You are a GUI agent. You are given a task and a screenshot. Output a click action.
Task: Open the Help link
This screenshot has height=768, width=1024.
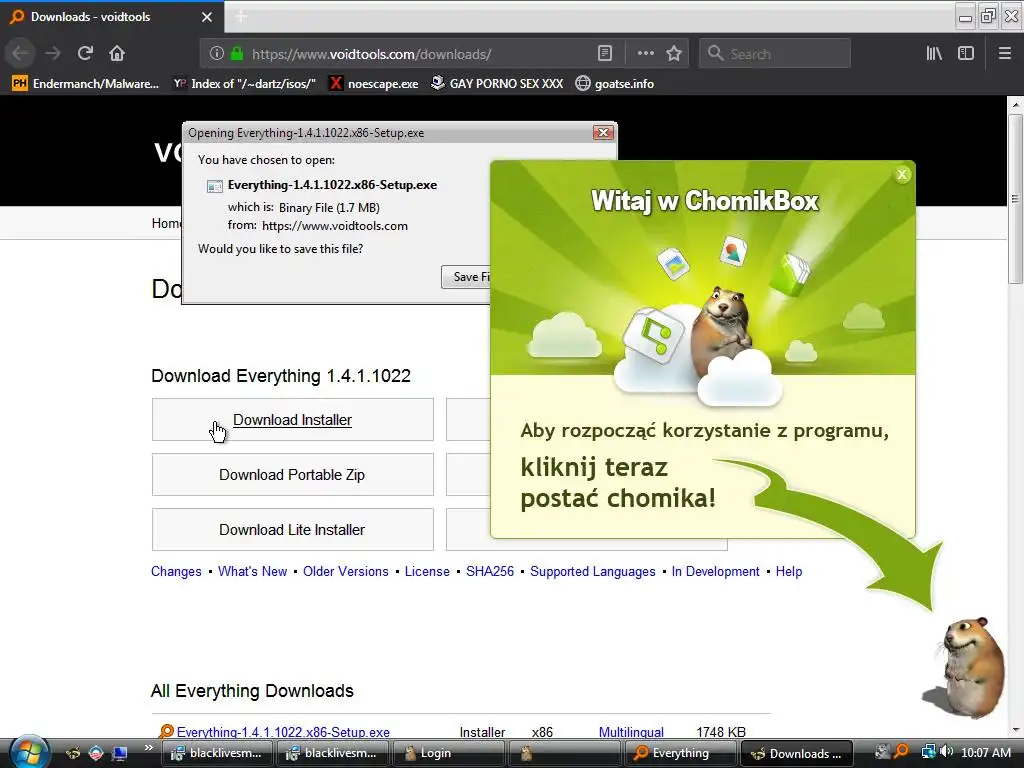click(x=789, y=571)
